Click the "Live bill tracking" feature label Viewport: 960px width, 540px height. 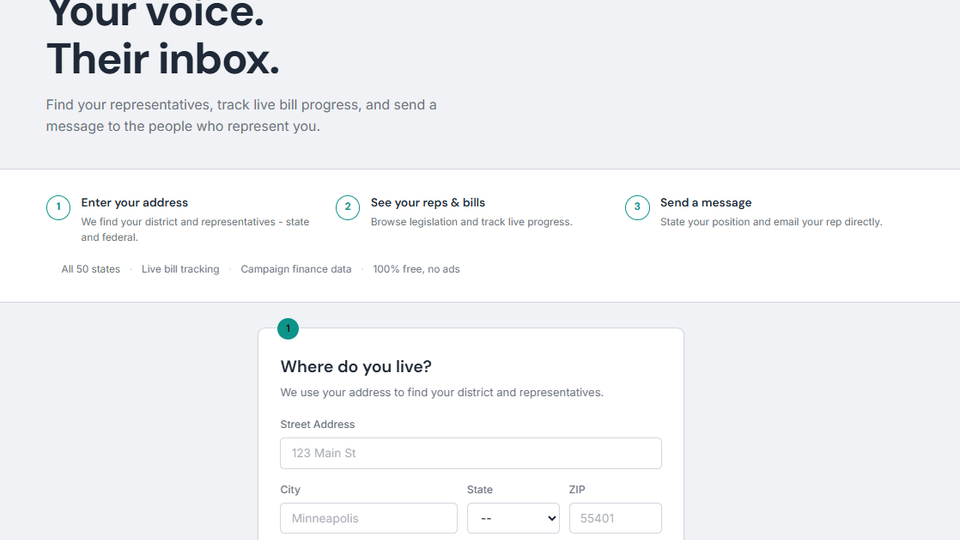click(x=180, y=269)
